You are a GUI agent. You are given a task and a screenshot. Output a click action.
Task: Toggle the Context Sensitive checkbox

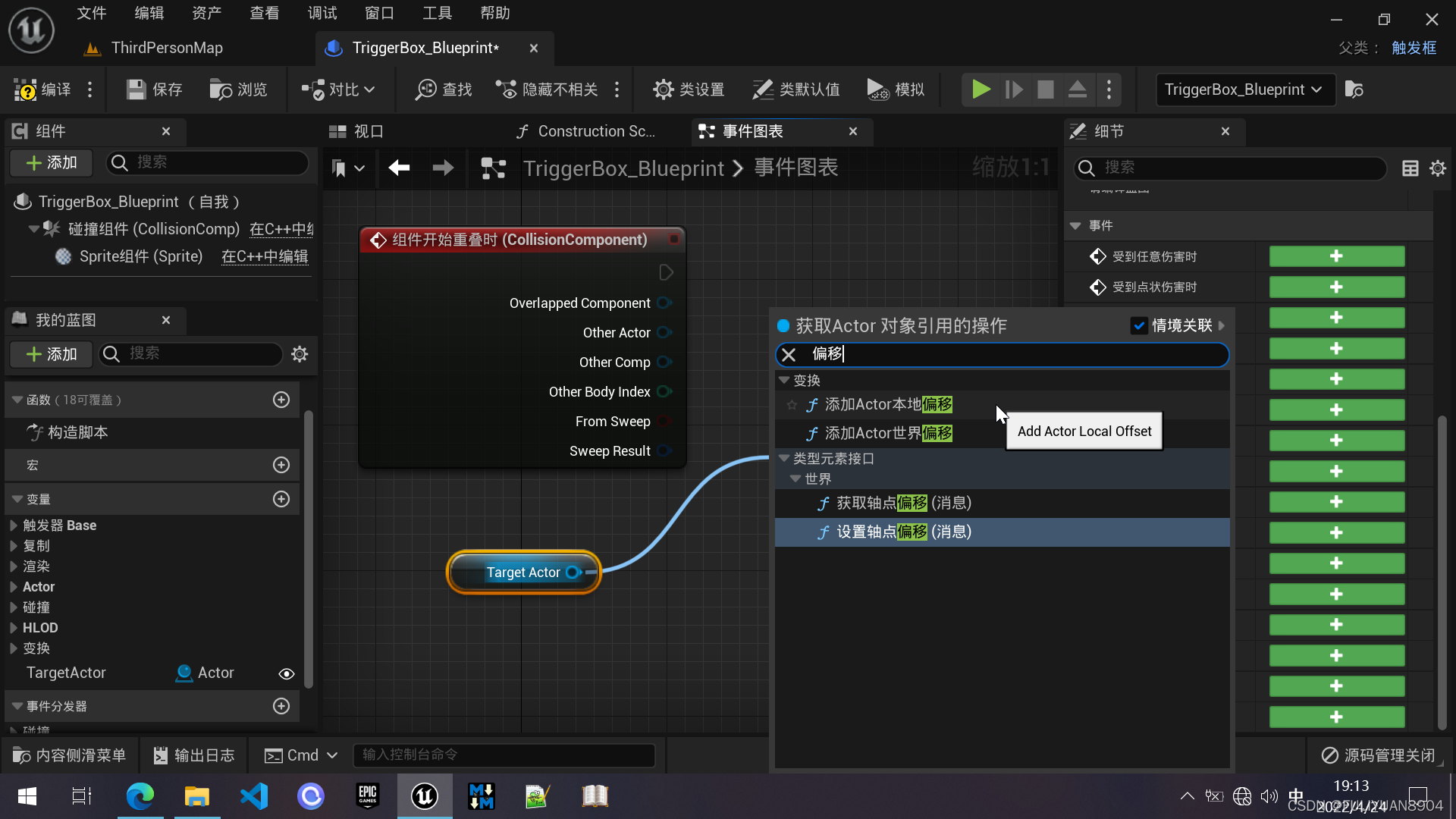coord(1138,326)
